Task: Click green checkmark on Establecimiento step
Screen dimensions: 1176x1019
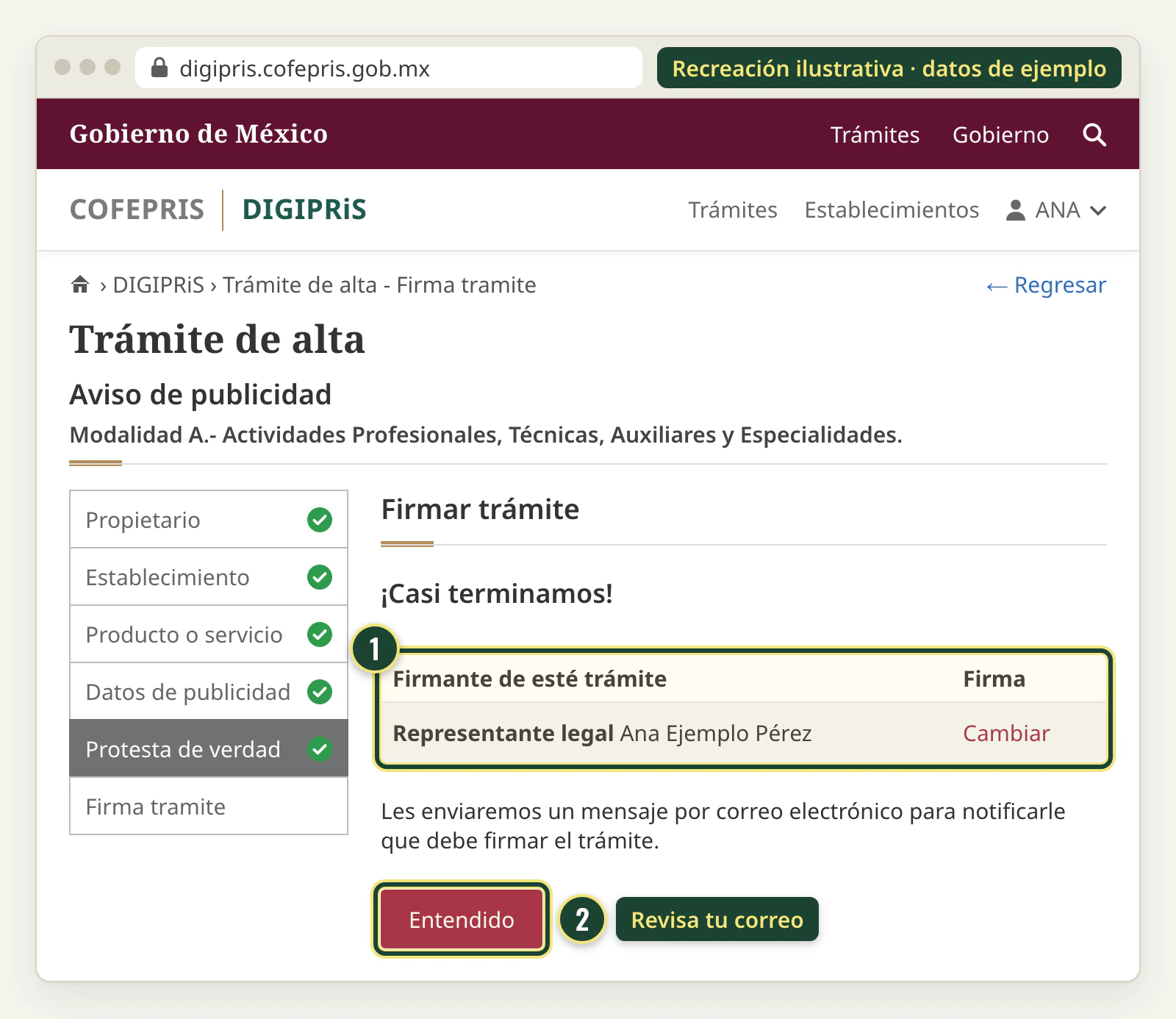Action: 320,577
